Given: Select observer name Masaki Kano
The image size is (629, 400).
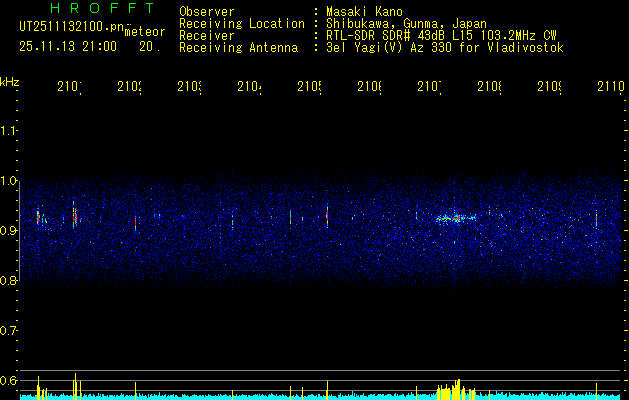Looking at the screenshot, I should 364,11.
